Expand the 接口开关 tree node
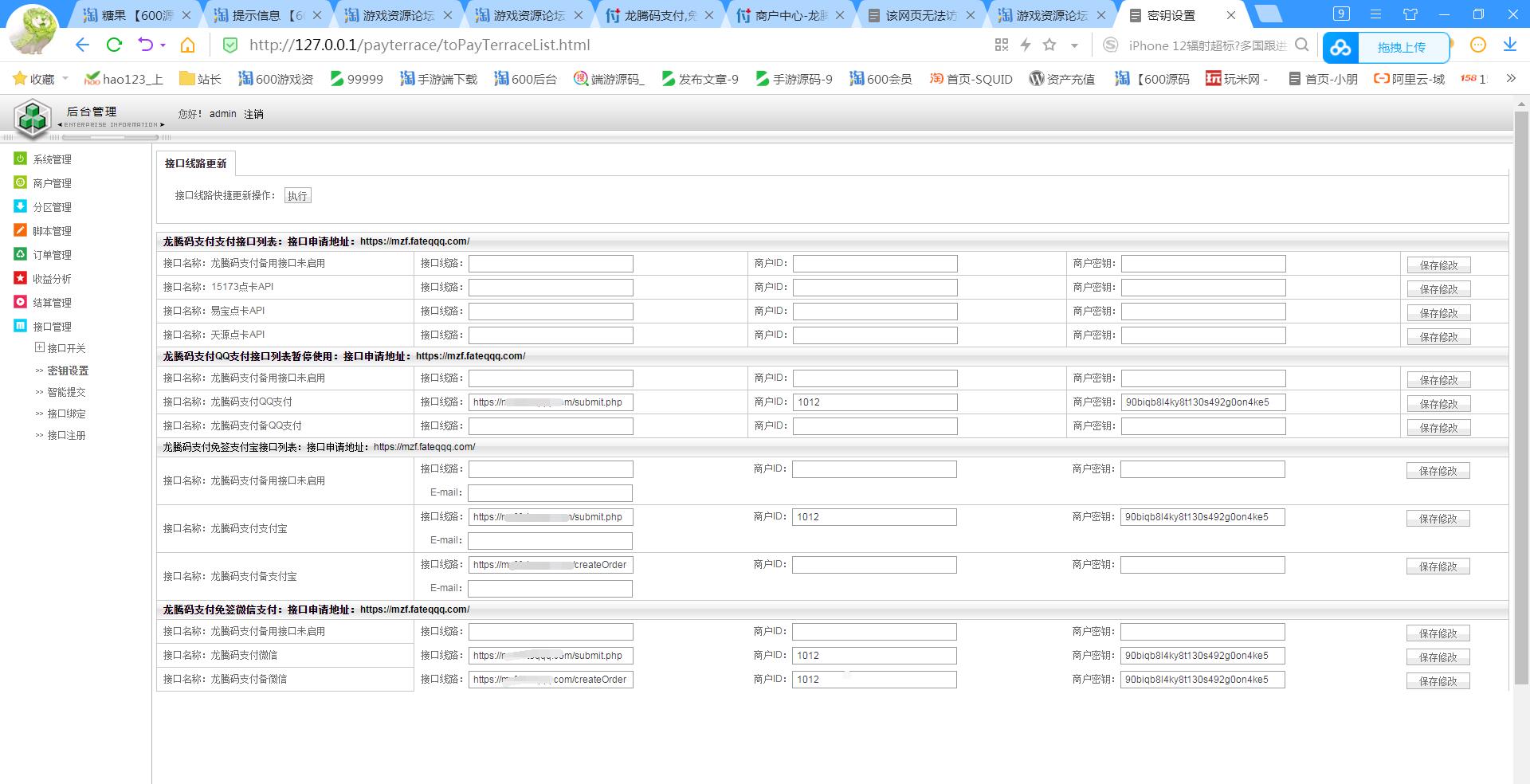This screenshot has height=784, width=1530. (x=40, y=347)
